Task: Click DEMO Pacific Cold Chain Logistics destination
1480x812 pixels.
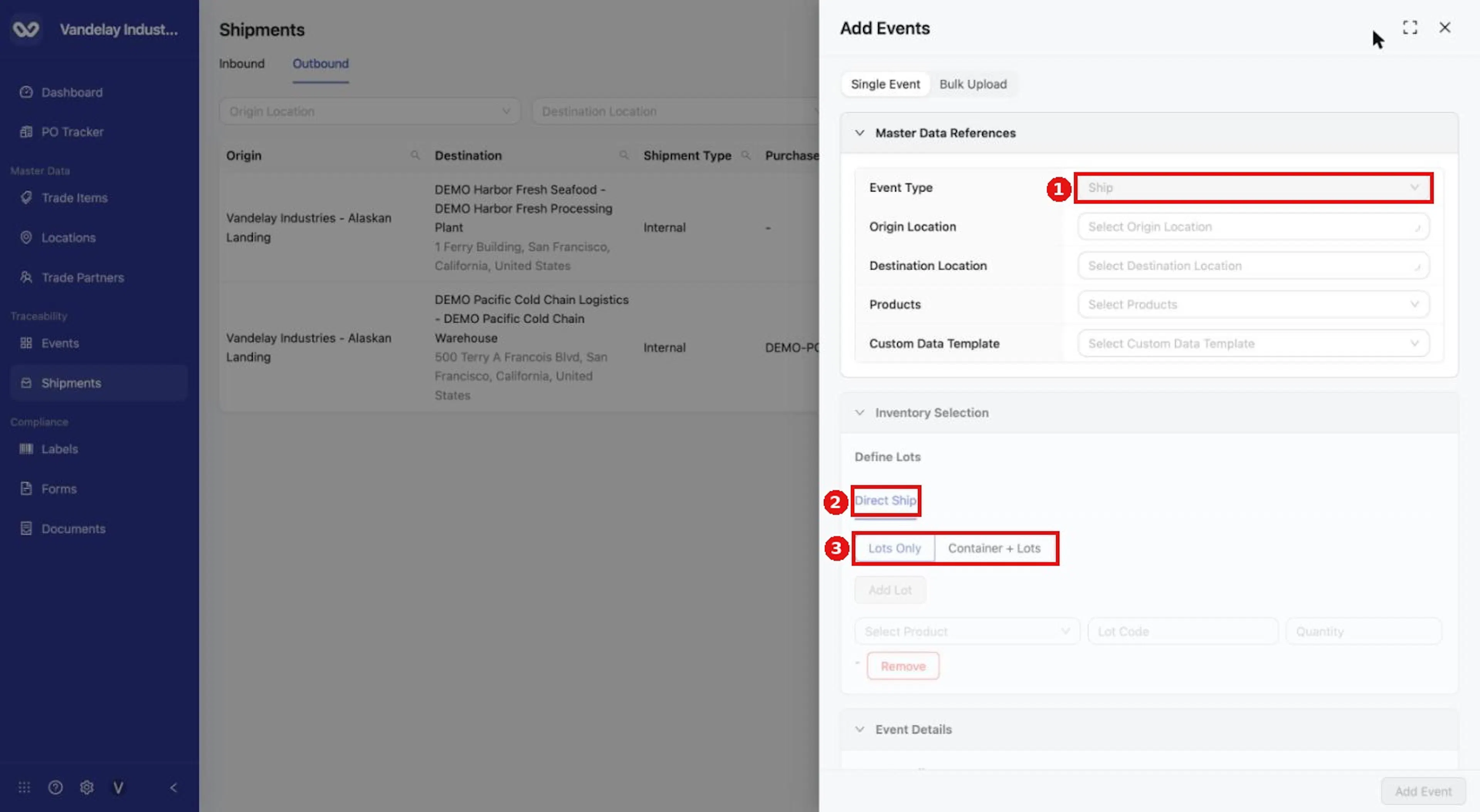Action: pos(531,318)
